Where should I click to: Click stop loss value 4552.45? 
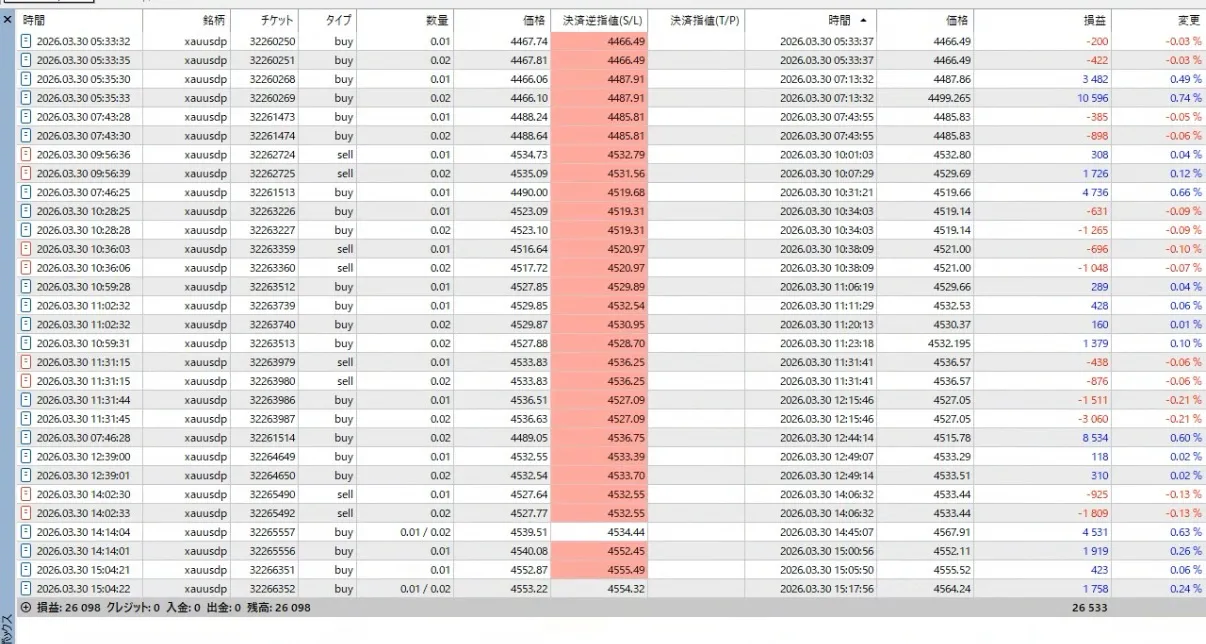tap(627, 551)
